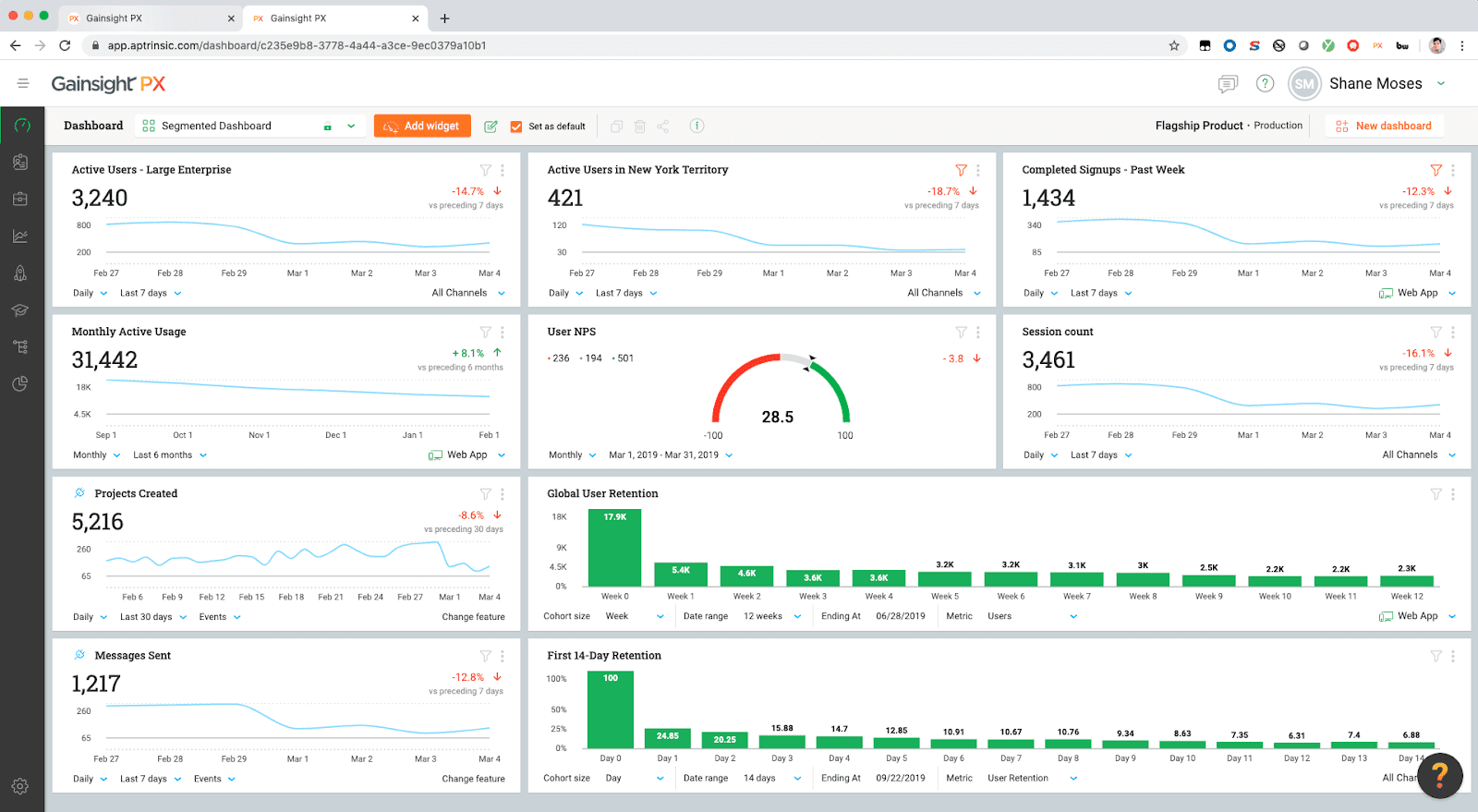
Task: Switch to the second Gainsight PX browser tab
Action: pyautogui.click(x=333, y=18)
